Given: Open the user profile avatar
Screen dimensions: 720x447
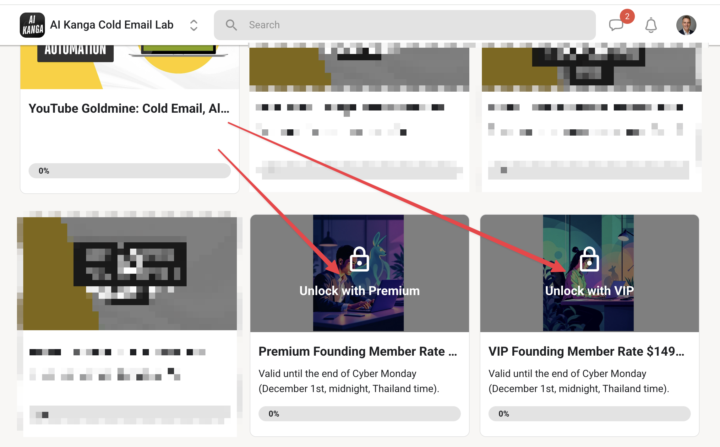Looking at the screenshot, I should tap(686, 25).
